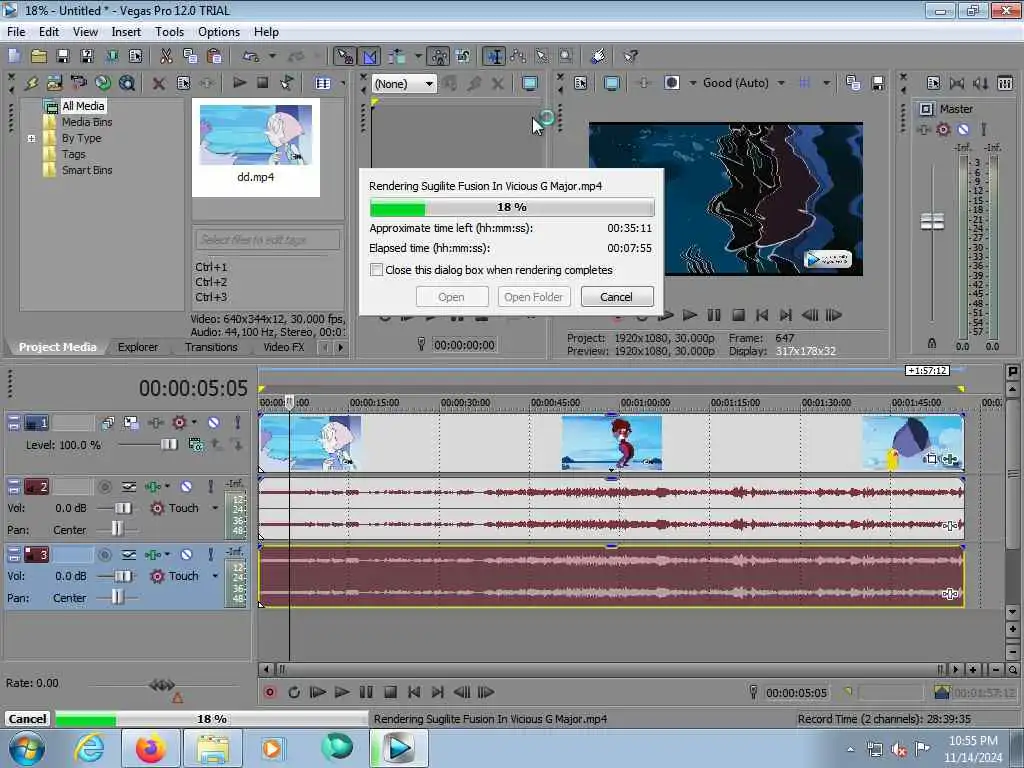Open the Insert menu

pos(126,32)
